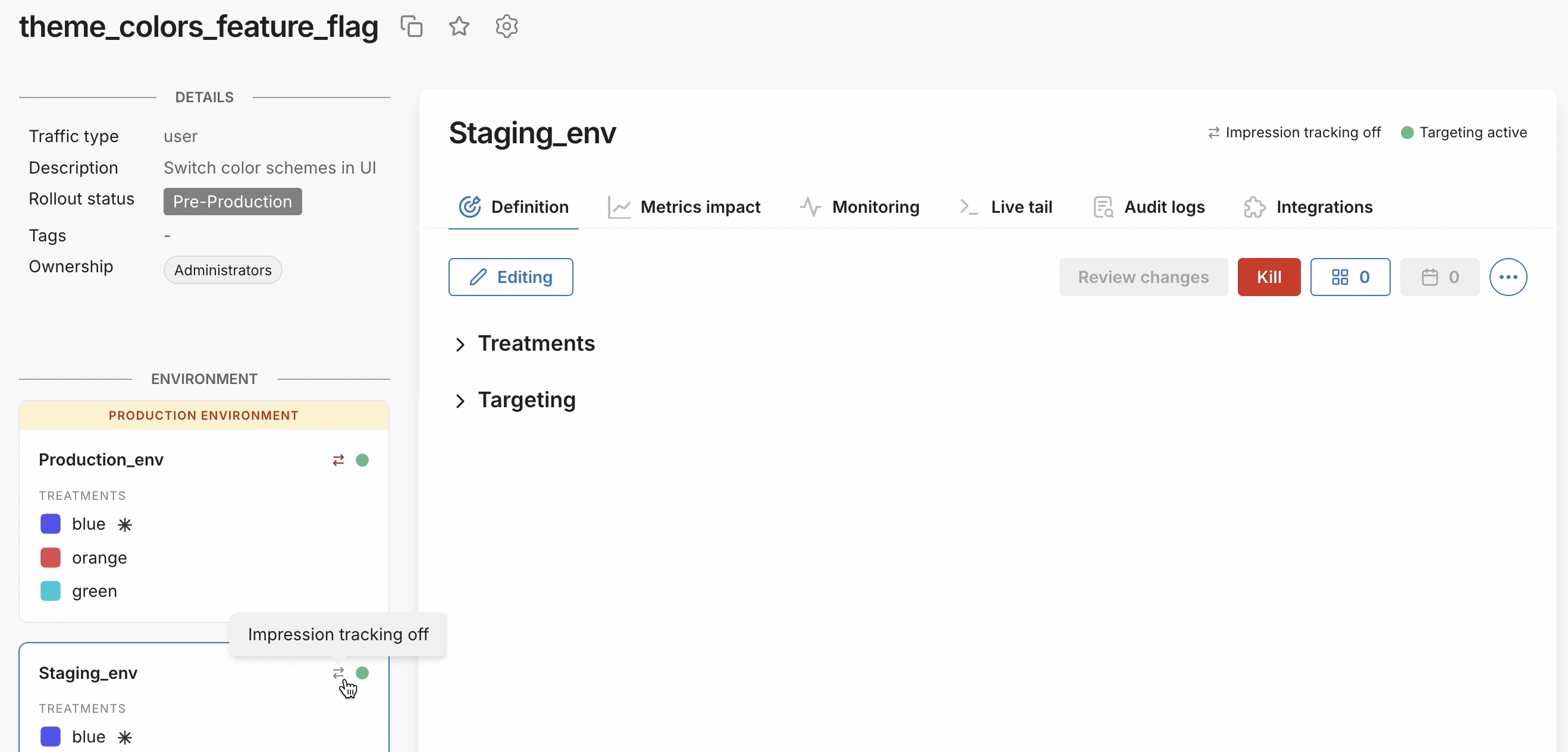1568x752 pixels.
Task: Click the orange treatment color swatch
Action: [x=51, y=557]
